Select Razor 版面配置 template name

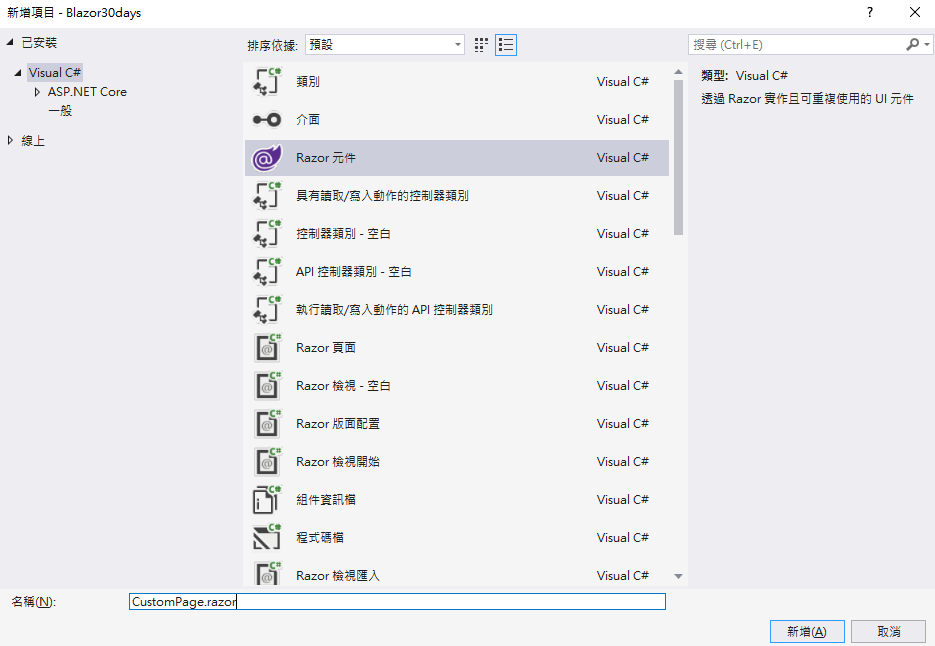pyautogui.click(x=338, y=424)
